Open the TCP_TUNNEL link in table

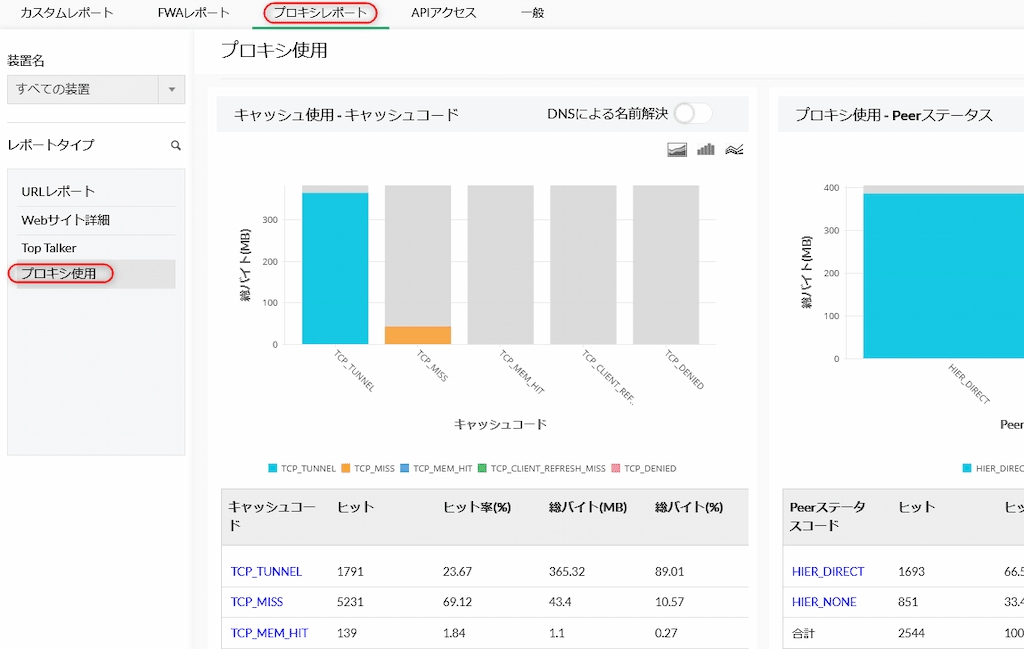[x=266, y=571]
